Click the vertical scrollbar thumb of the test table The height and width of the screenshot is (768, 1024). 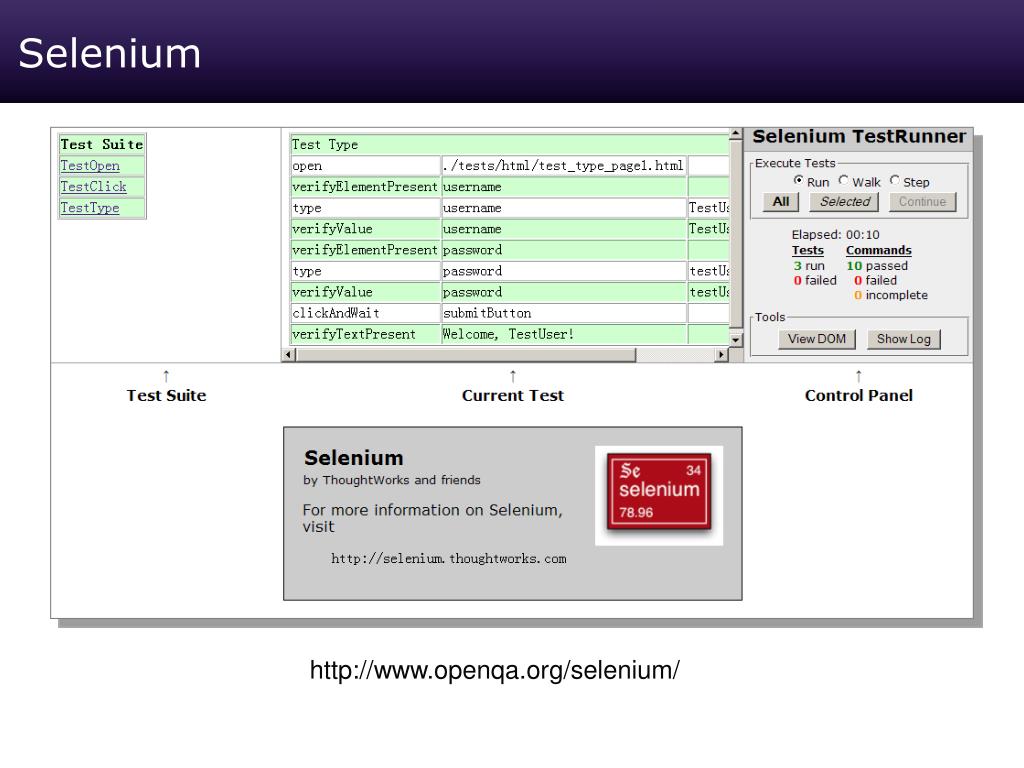coord(736,234)
